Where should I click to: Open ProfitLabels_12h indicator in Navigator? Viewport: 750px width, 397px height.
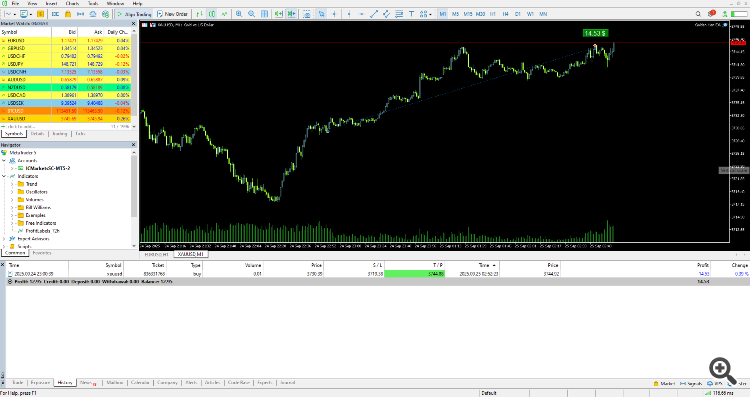click(42, 231)
